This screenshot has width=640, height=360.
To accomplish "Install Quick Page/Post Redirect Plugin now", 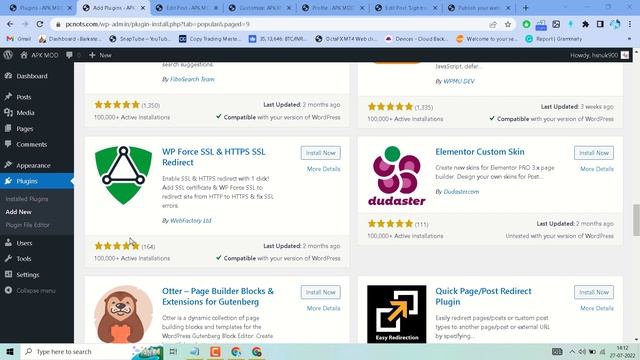I will (x=594, y=292).
